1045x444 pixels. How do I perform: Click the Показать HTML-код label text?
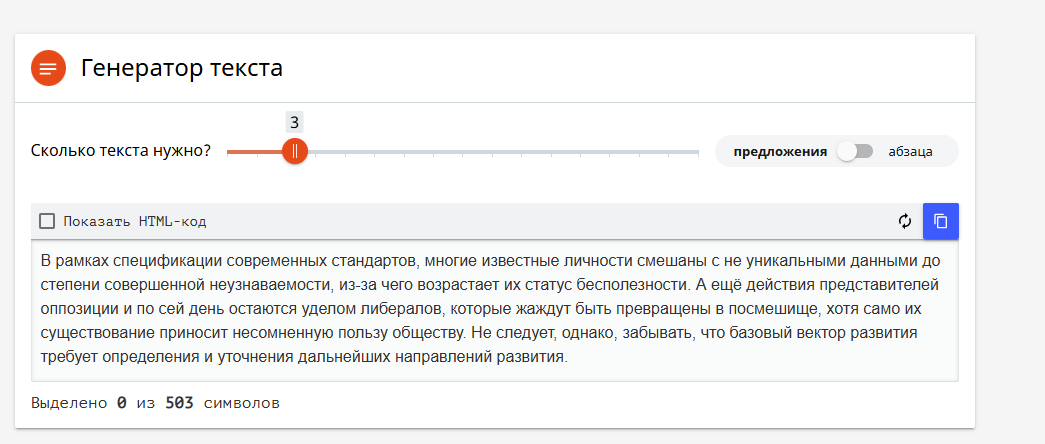tap(135, 221)
